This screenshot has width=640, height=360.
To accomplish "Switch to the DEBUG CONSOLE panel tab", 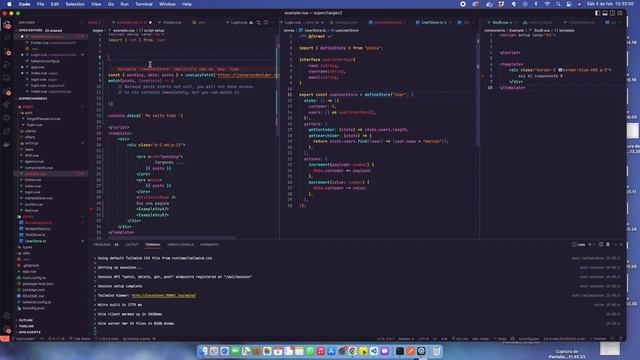I will click(x=180, y=244).
